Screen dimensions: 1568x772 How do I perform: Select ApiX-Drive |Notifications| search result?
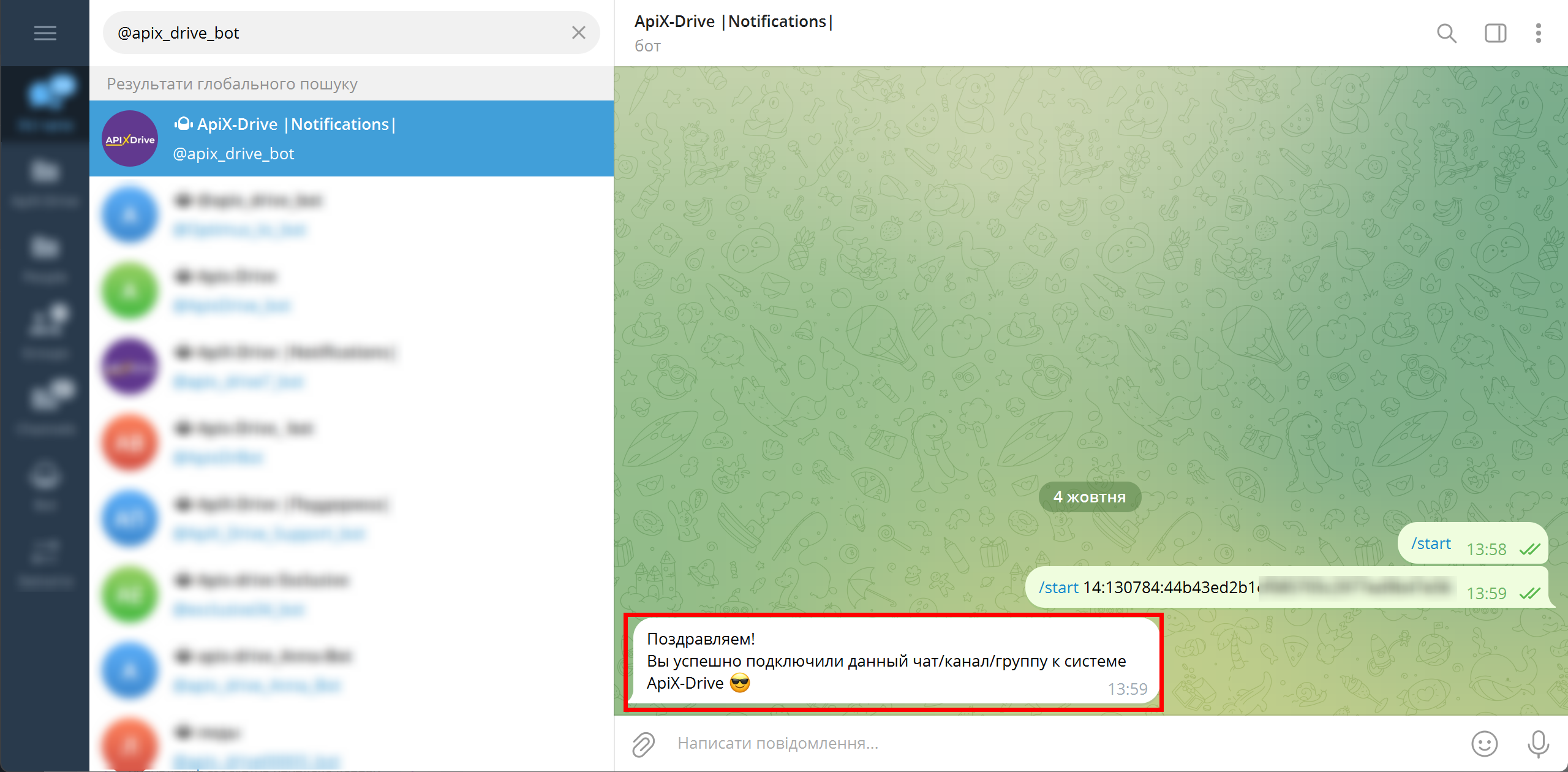point(352,138)
